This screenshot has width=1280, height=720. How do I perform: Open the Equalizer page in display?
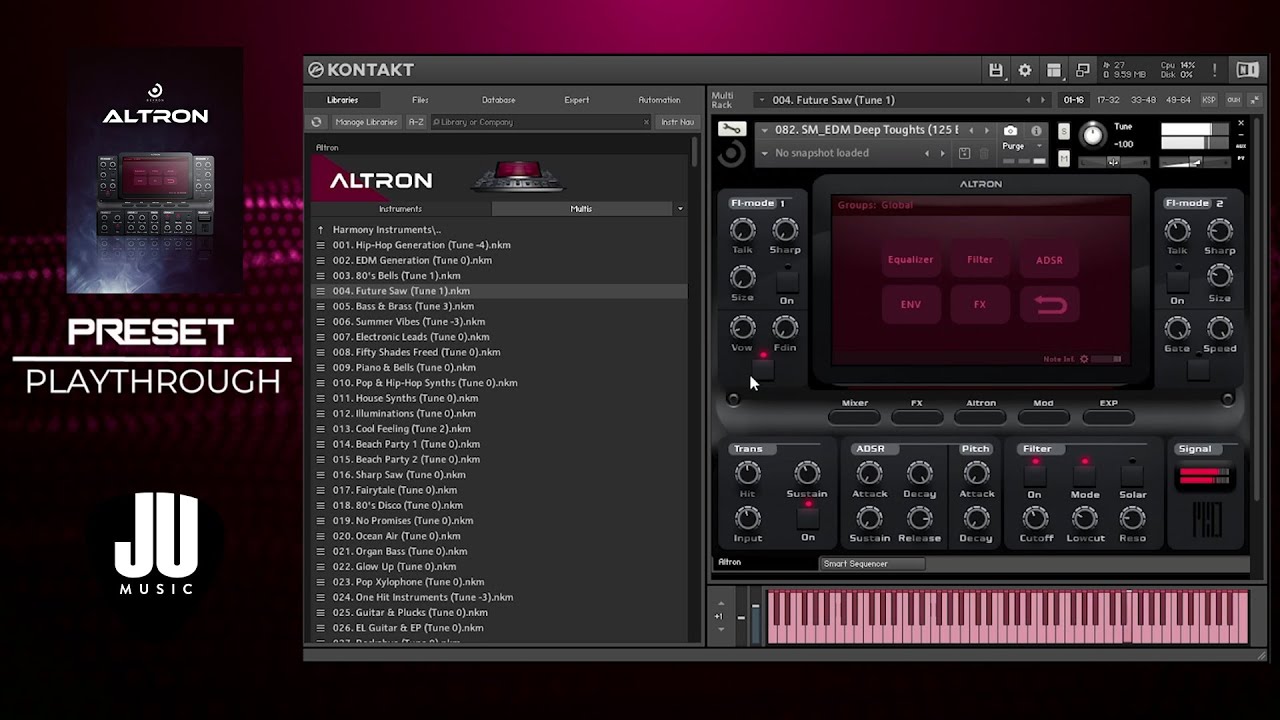(x=910, y=260)
